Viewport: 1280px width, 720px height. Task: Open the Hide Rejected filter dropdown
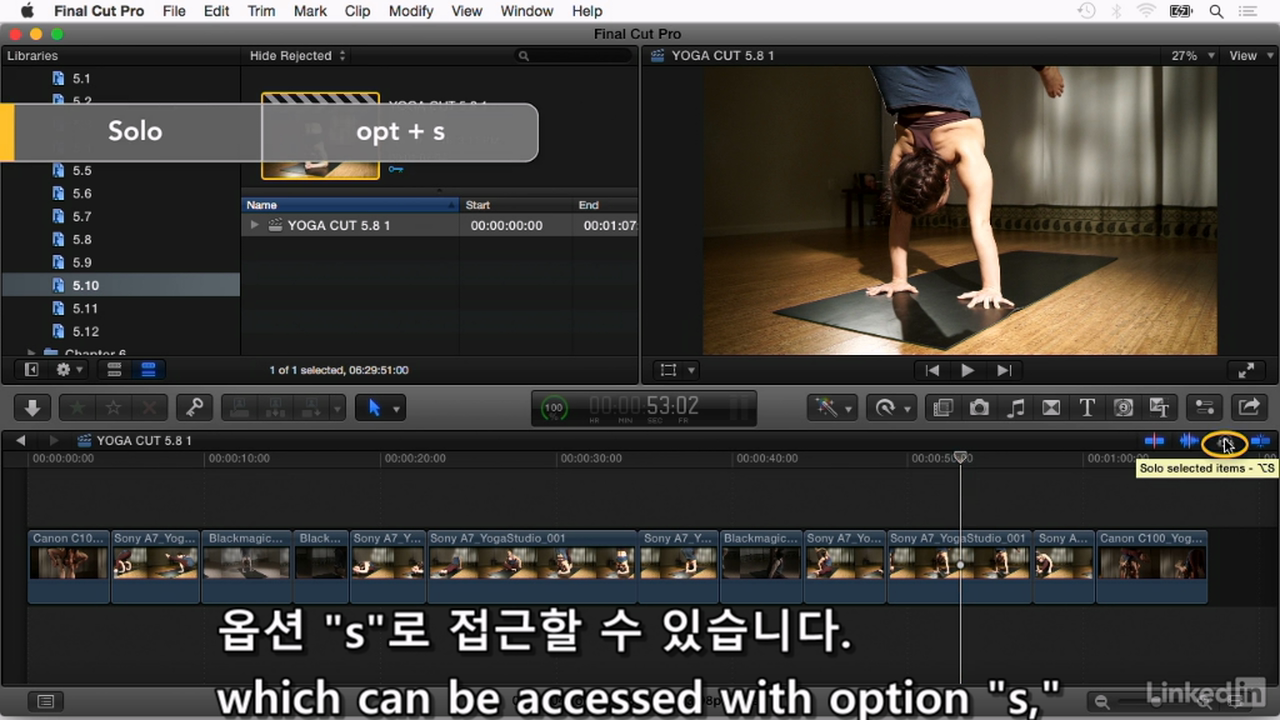pos(298,56)
